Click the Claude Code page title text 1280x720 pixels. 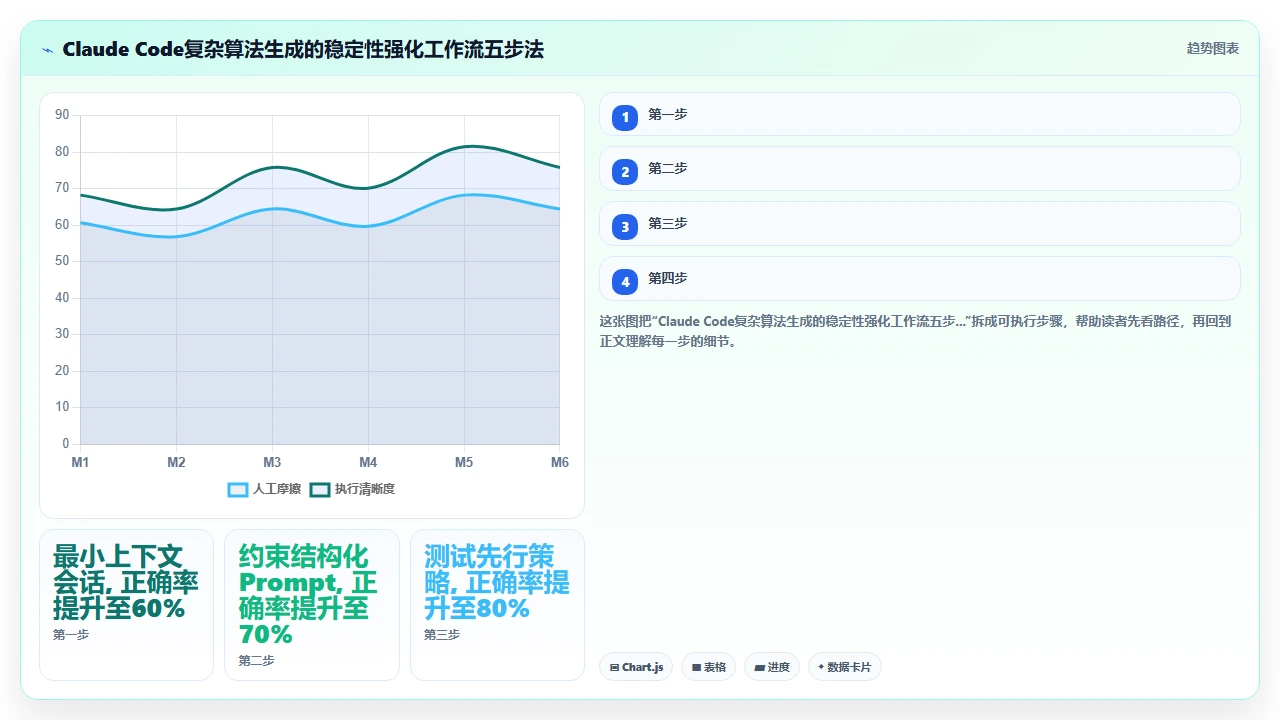pyautogui.click(x=303, y=49)
